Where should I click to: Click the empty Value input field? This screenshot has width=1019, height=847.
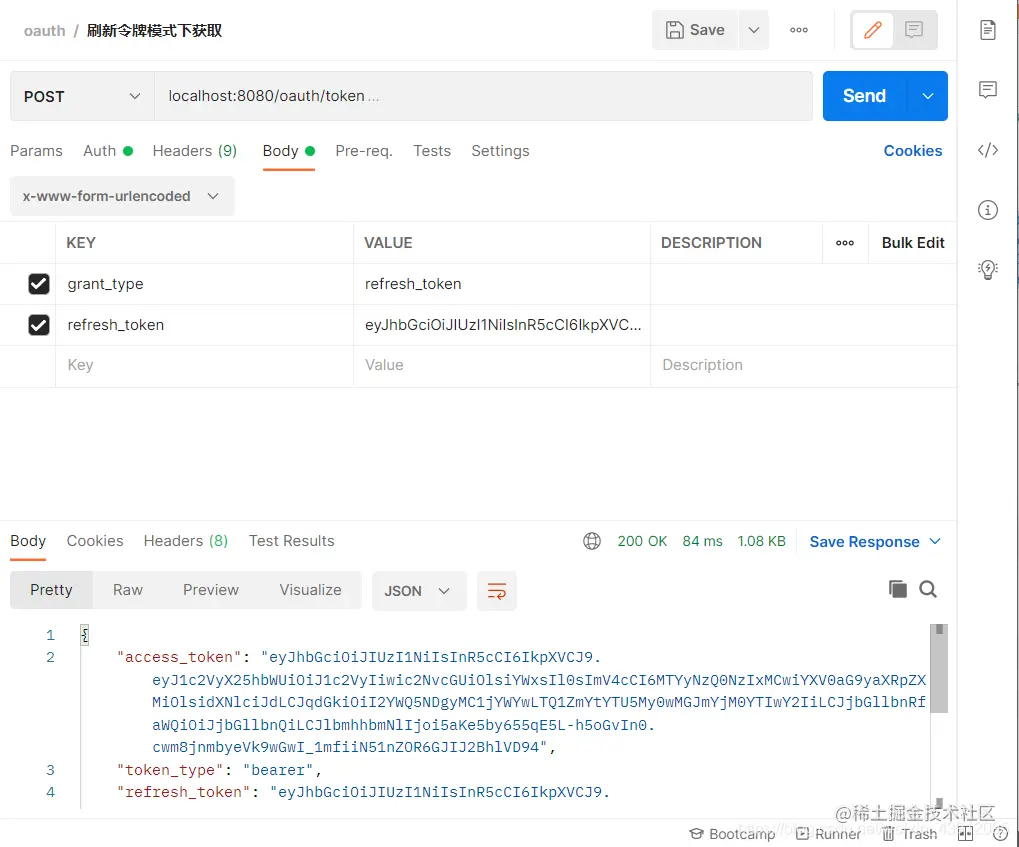point(502,365)
